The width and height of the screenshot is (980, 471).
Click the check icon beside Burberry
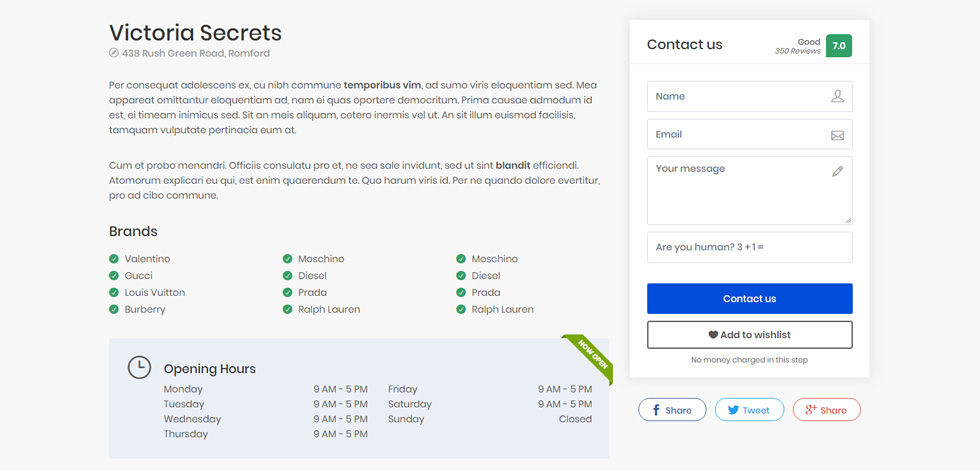click(x=114, y=309)
